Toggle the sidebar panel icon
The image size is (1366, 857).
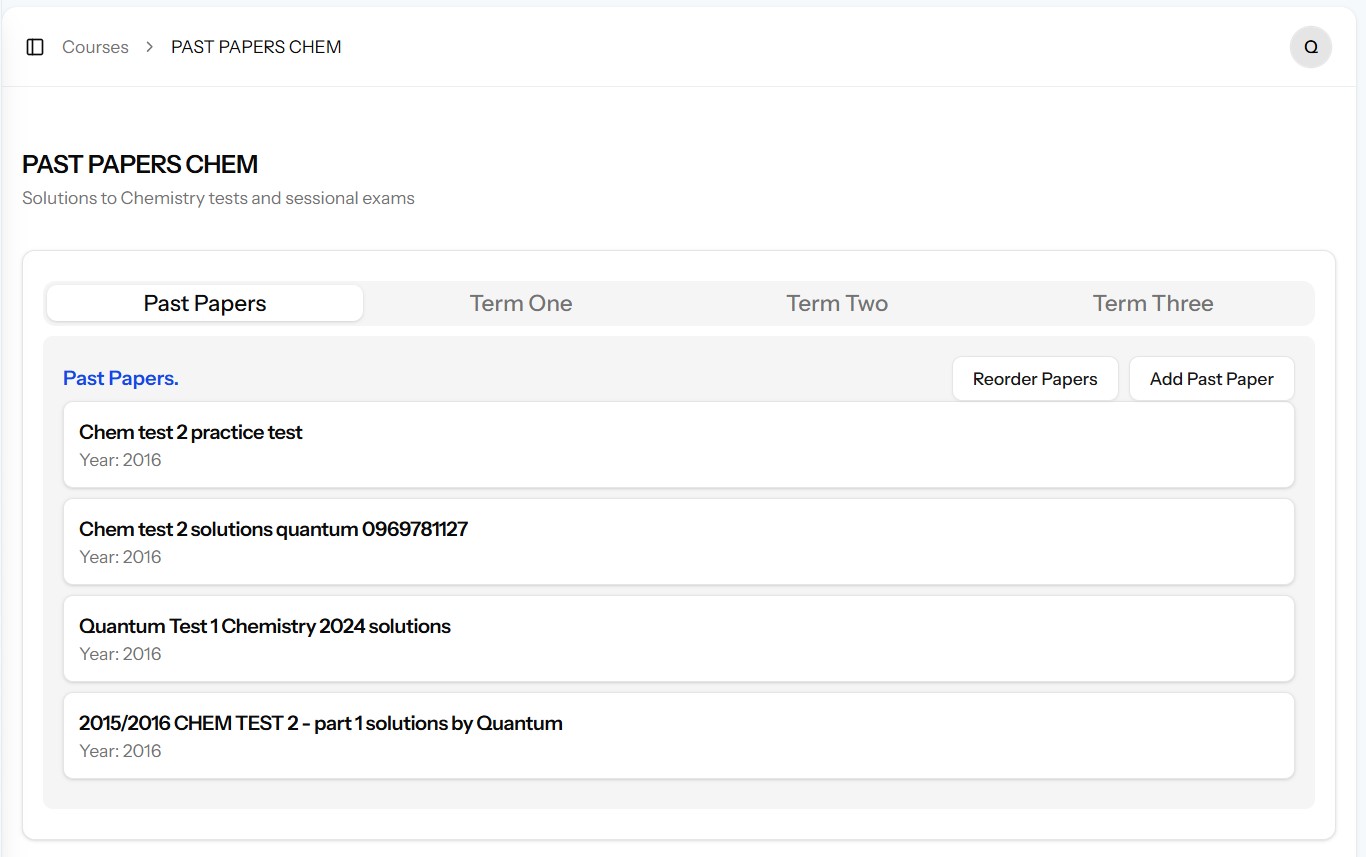(x=35, y=47)
